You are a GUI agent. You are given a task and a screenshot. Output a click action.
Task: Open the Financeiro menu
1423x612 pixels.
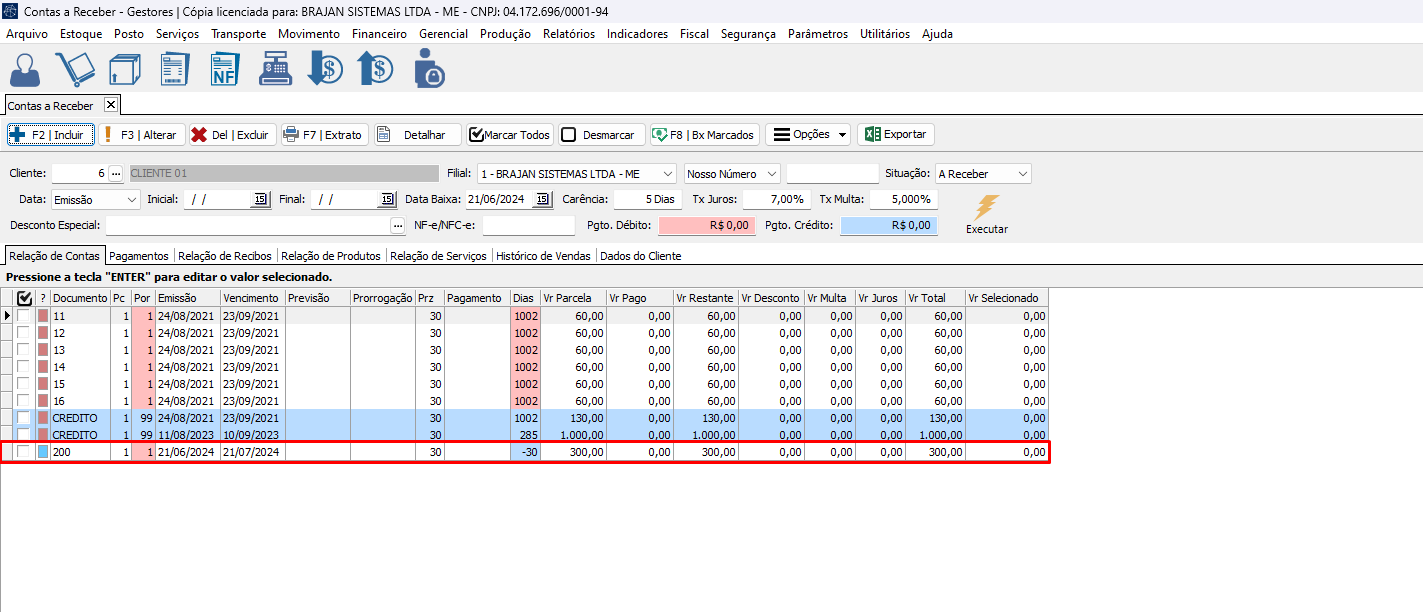click(379, 33)
